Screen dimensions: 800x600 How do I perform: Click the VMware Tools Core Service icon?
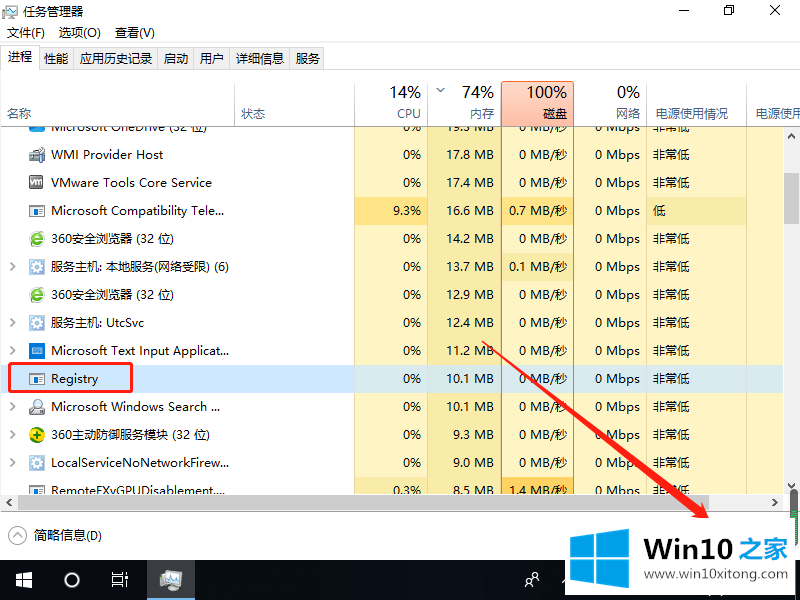[x=36, y=182]
